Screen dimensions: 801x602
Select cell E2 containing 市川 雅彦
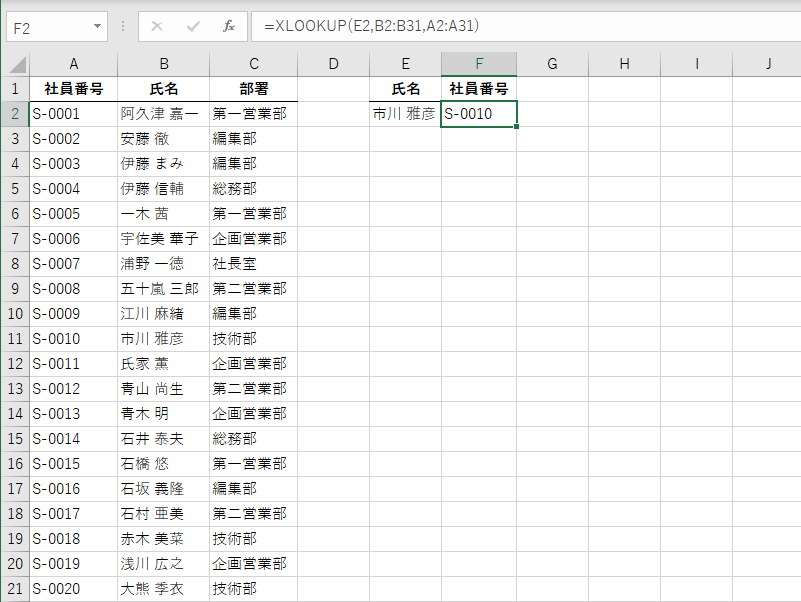pos(406,113)
